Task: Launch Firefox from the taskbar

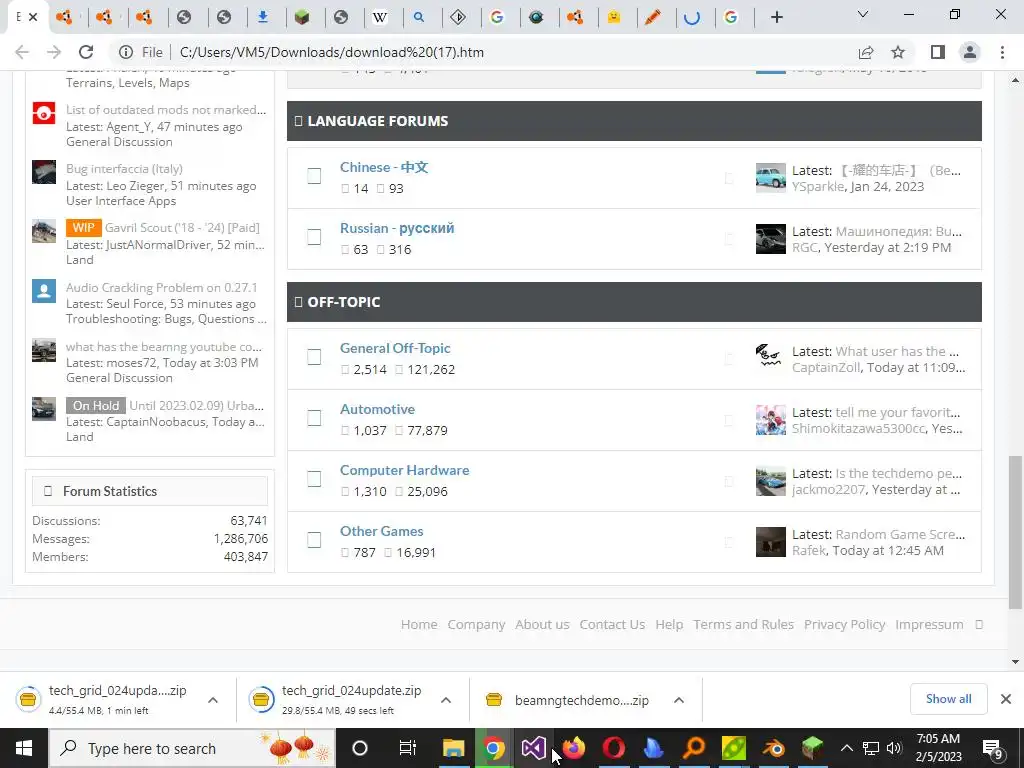Action: (573, 748)
